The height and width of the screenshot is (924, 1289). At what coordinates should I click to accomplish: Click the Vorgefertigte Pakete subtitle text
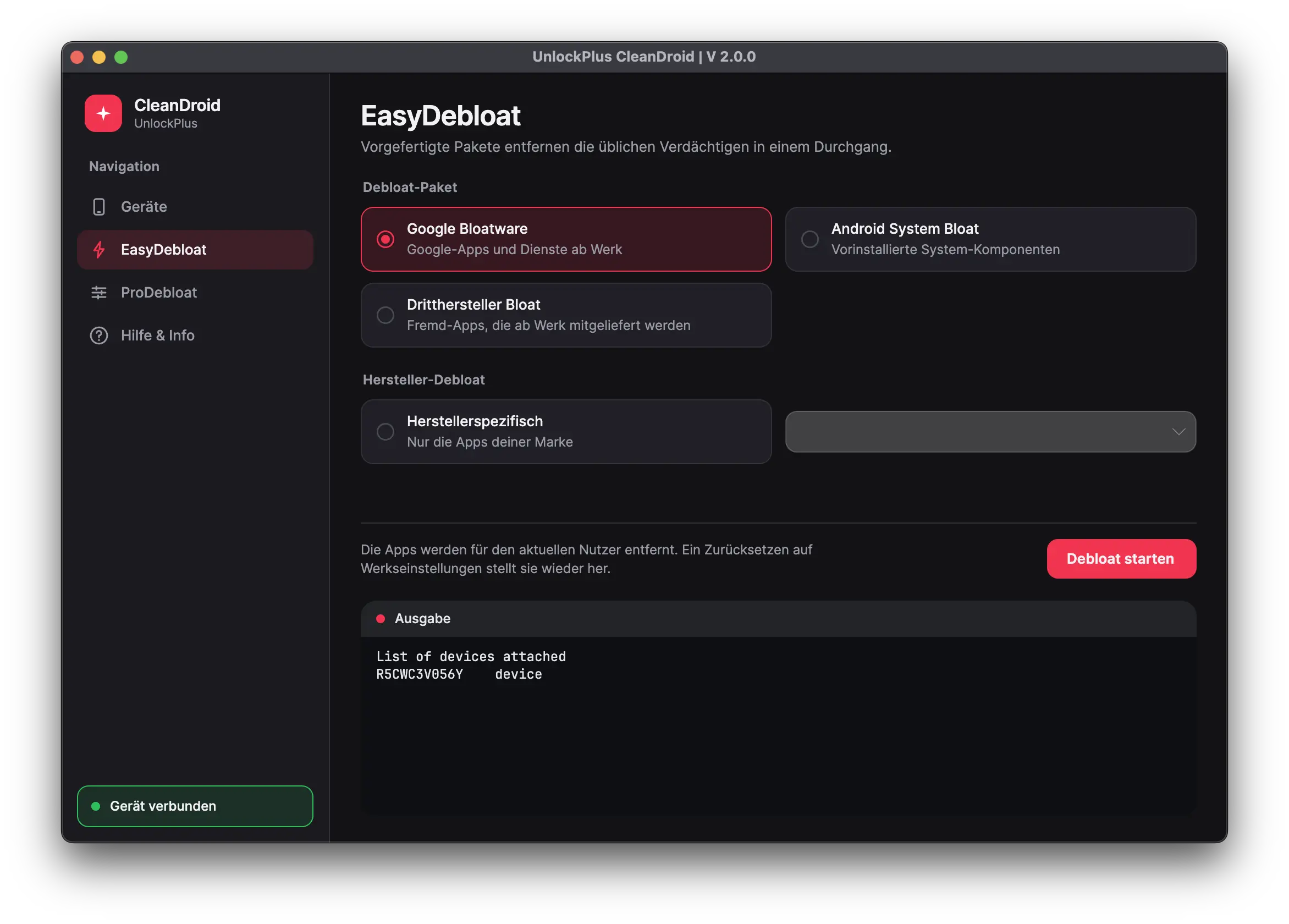click(x=626, y=147)
